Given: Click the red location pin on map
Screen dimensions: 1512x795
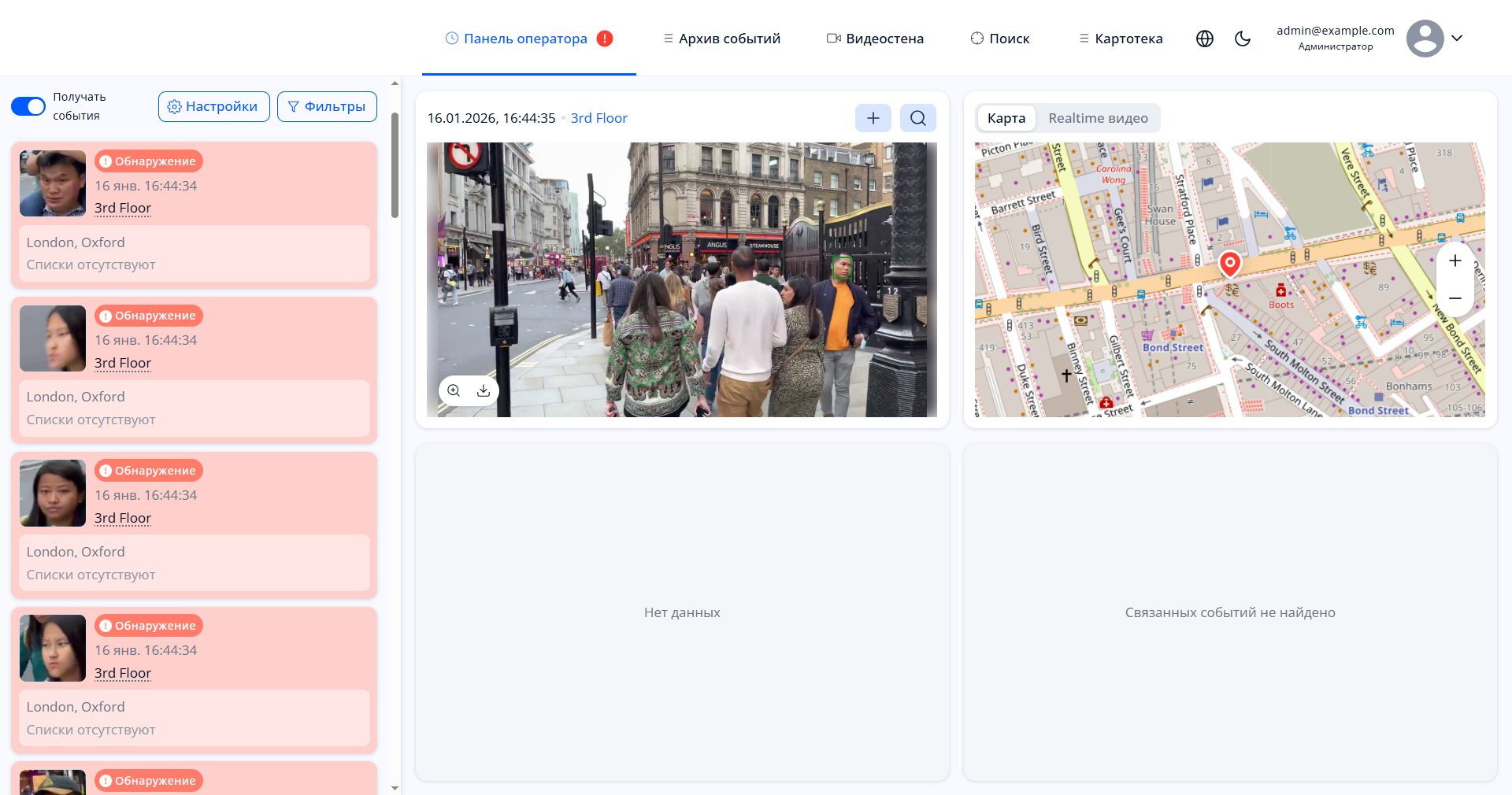Looking at the screenshot, I should (x=1229, y=264).
